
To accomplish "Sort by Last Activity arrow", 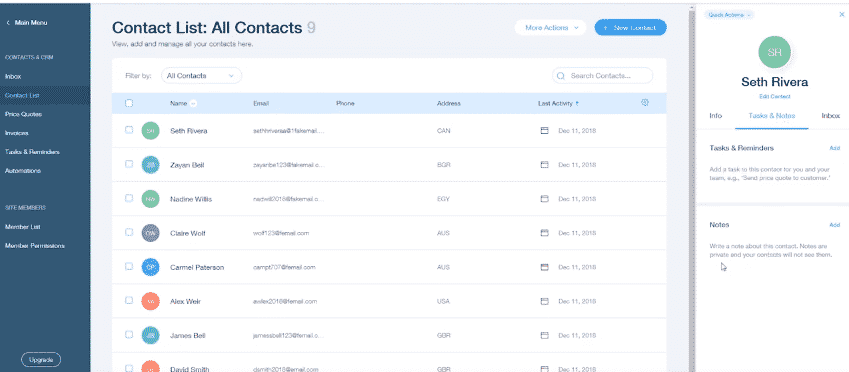I will point(577,103).
